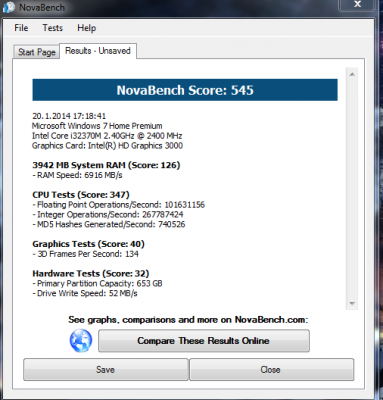Click the Close button at bottom
The width and height of the screenshot is (383, 400).
[x=271, y=370]
